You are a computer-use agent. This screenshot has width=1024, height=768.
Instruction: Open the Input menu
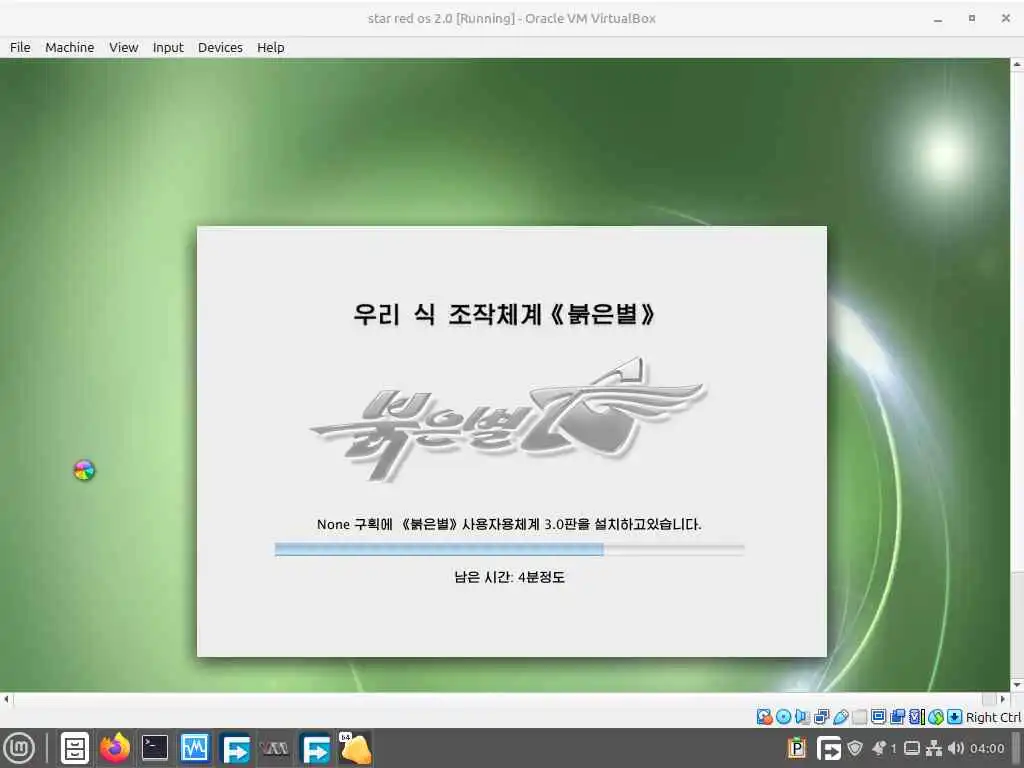(168, 48)
